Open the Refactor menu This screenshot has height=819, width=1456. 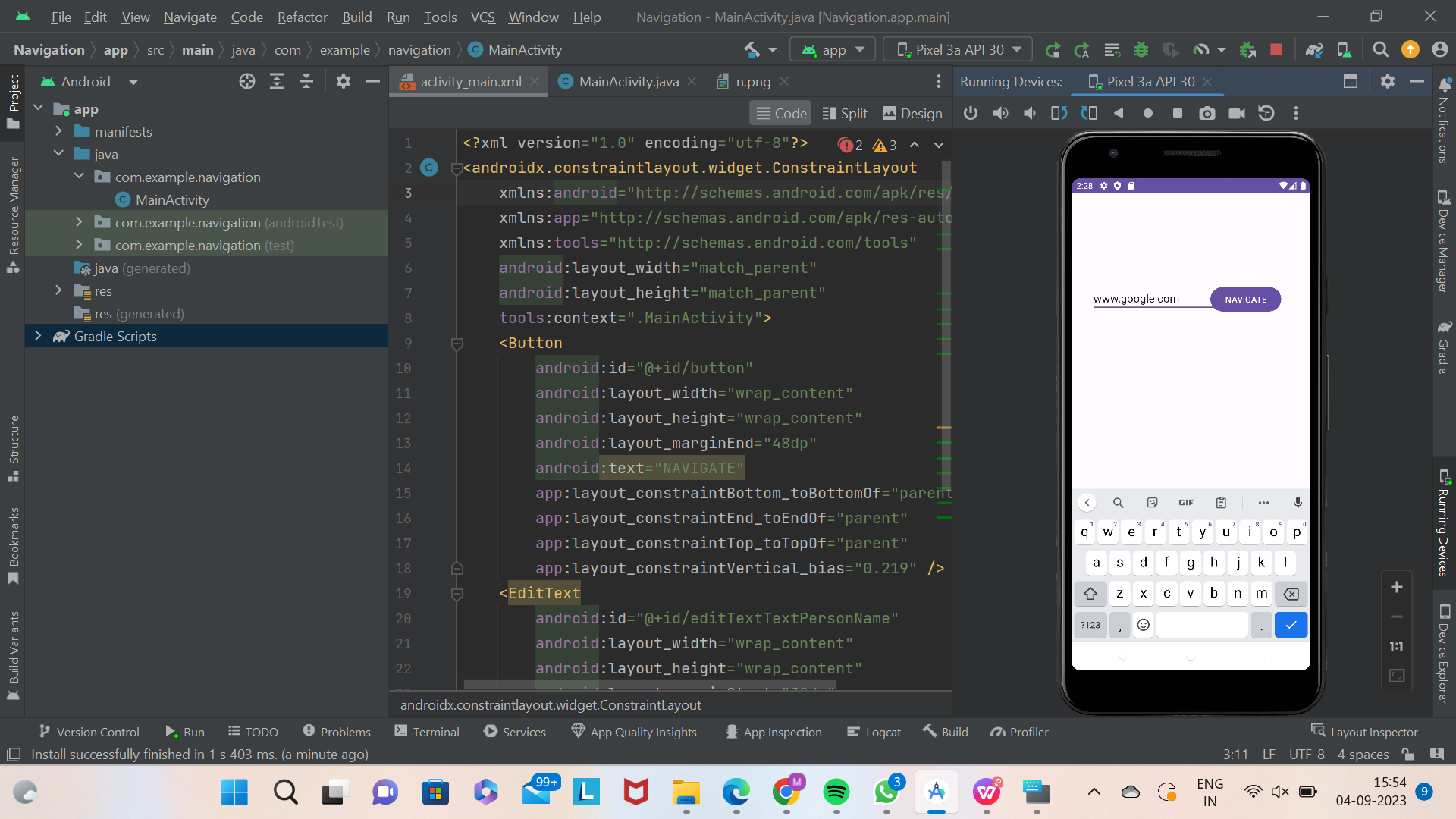tap(301, 17)
